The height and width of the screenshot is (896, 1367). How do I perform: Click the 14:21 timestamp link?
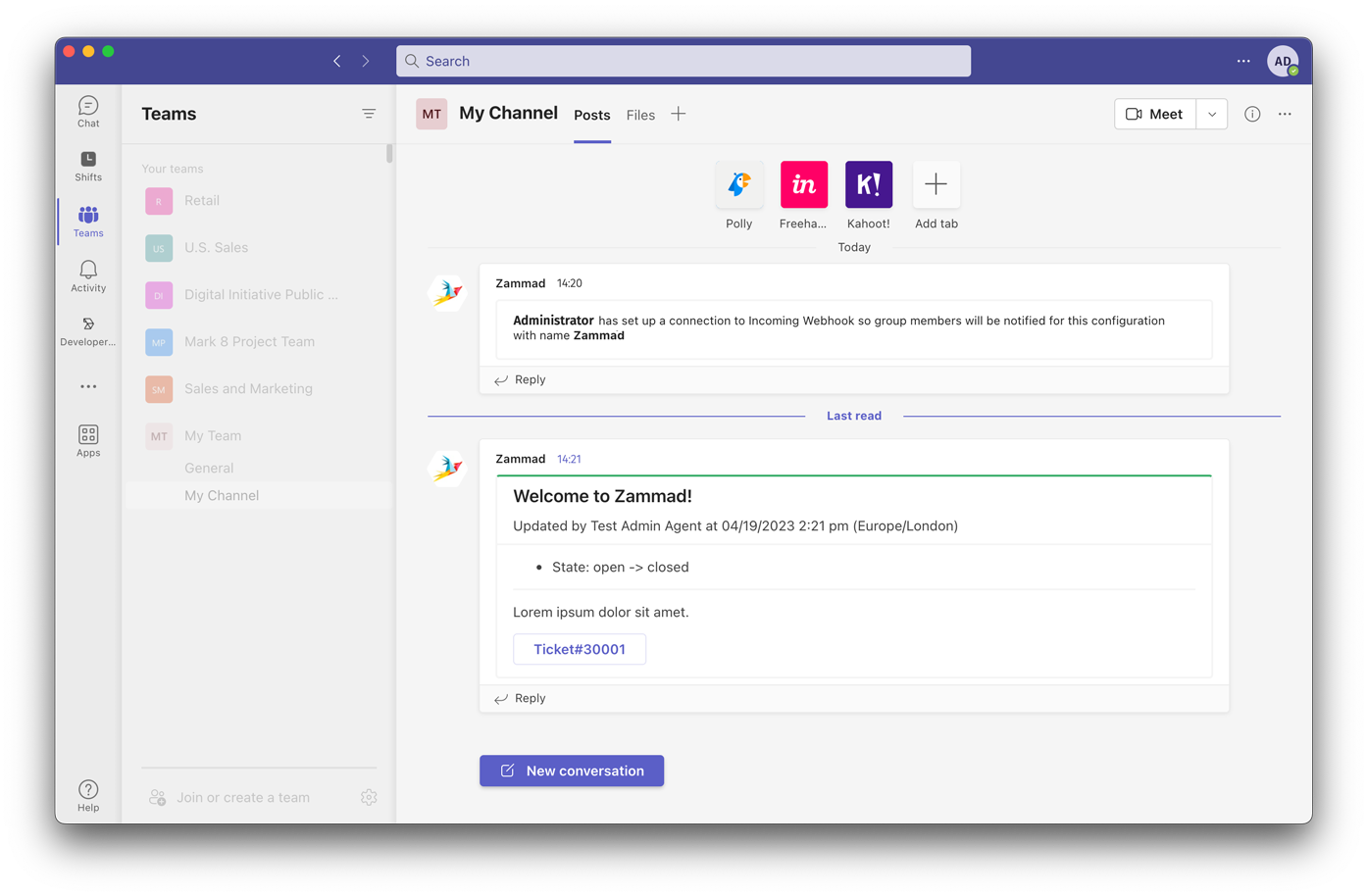tap(569, 459)
